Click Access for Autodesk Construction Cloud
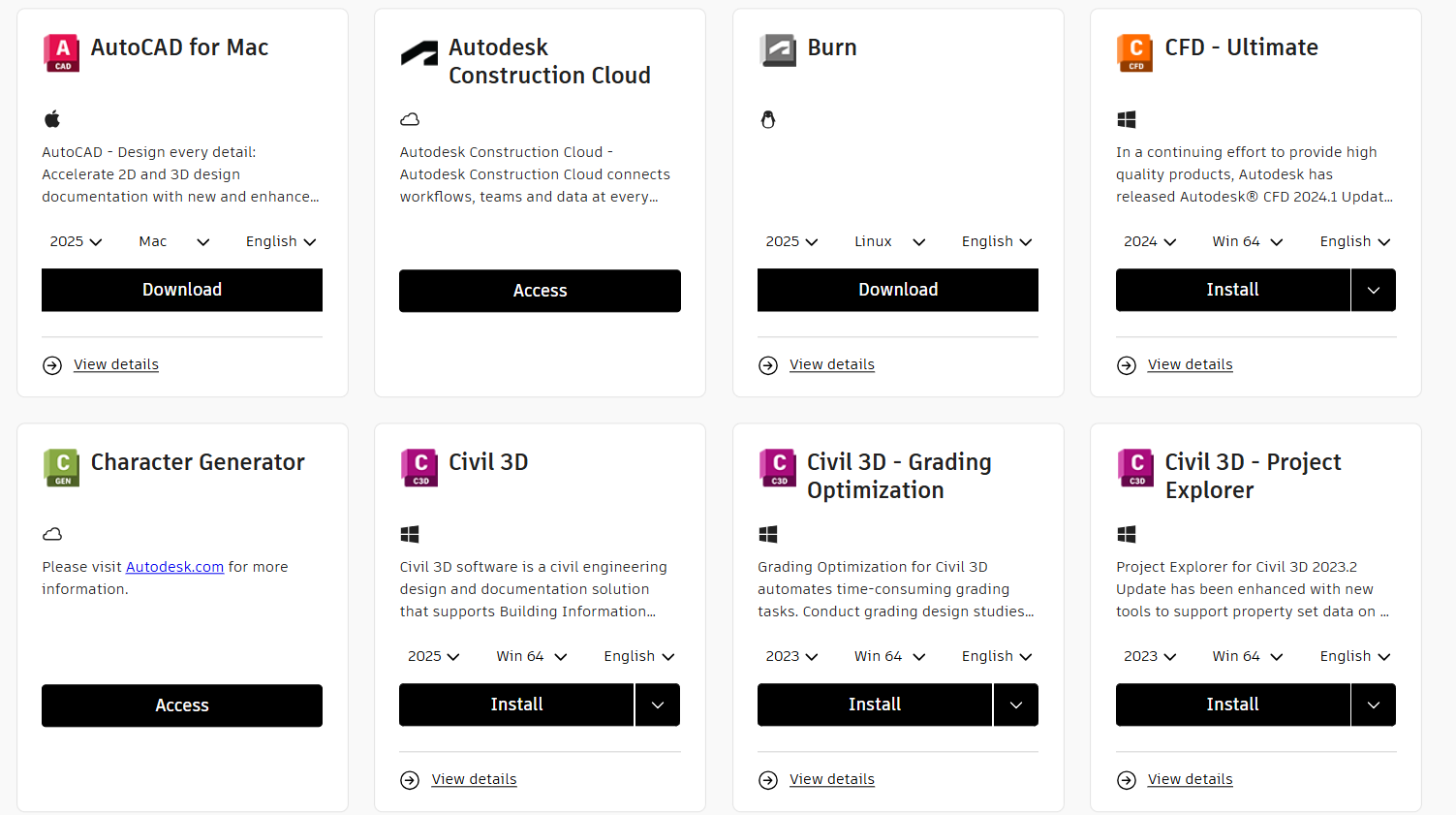 coord(540,291)
